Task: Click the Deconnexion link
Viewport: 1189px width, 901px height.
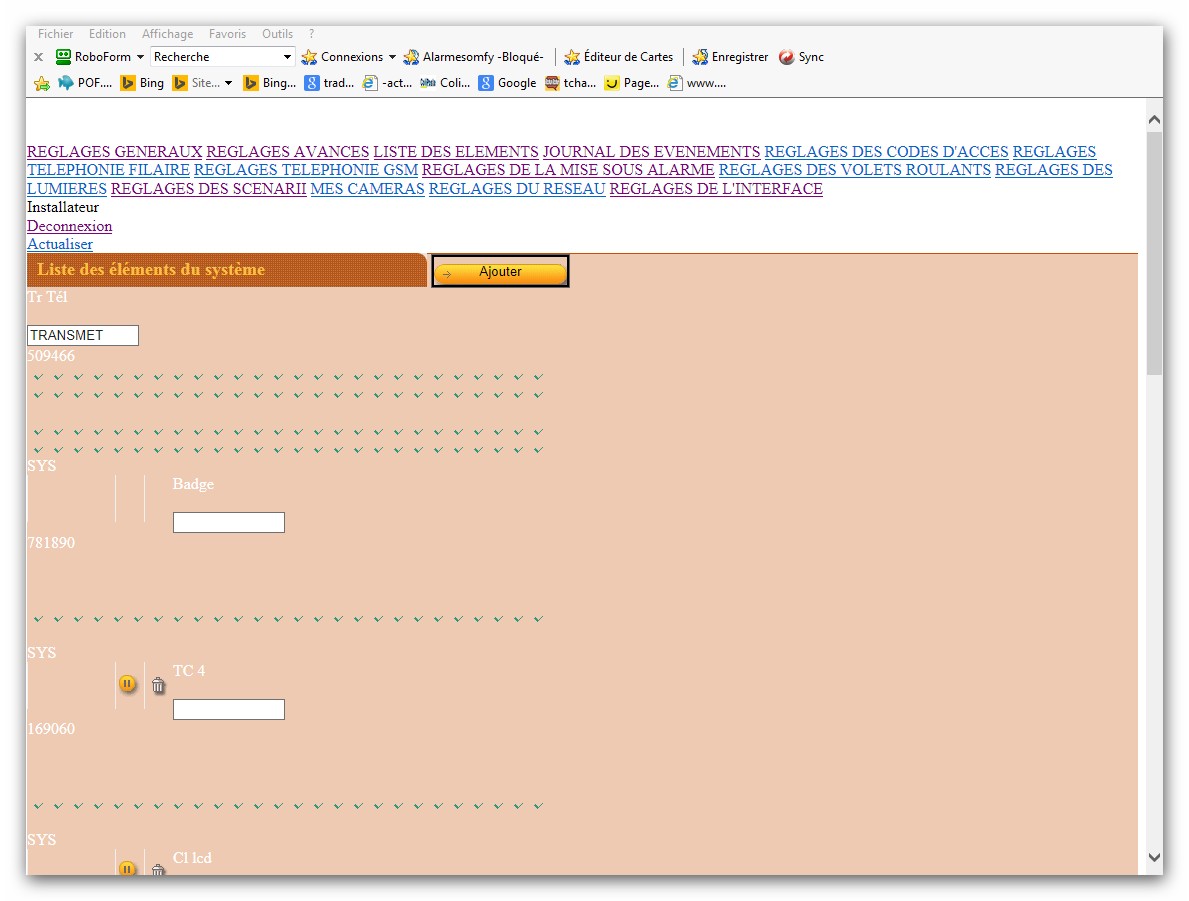Action: (x=69, y=226)
